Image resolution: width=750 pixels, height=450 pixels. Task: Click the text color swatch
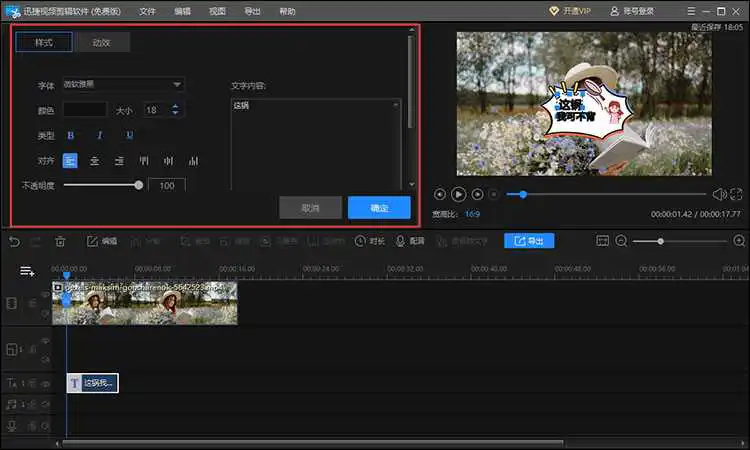click(x=85, y=110)
